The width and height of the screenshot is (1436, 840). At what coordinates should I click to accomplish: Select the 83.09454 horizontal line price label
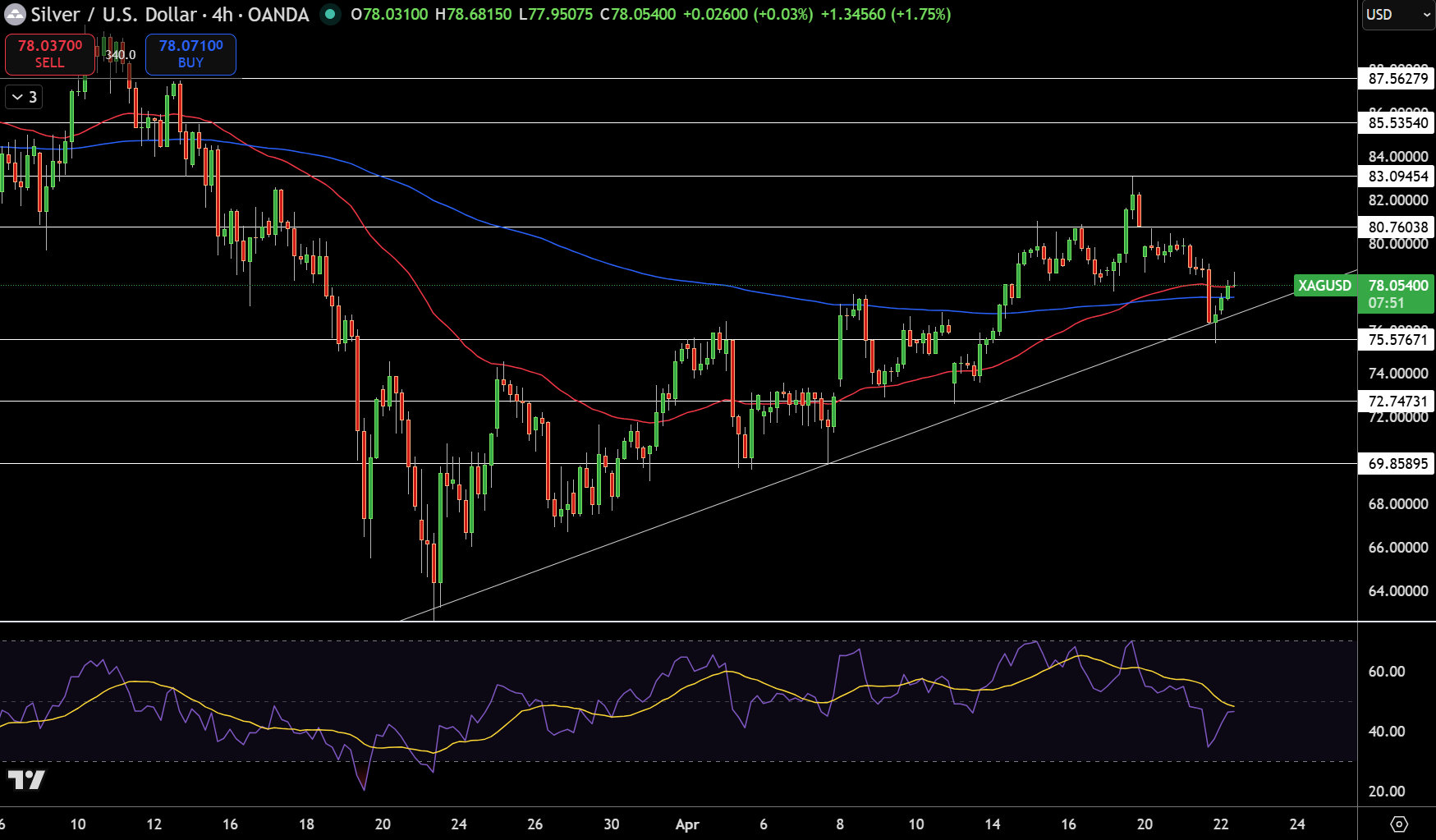[1397, 177]
